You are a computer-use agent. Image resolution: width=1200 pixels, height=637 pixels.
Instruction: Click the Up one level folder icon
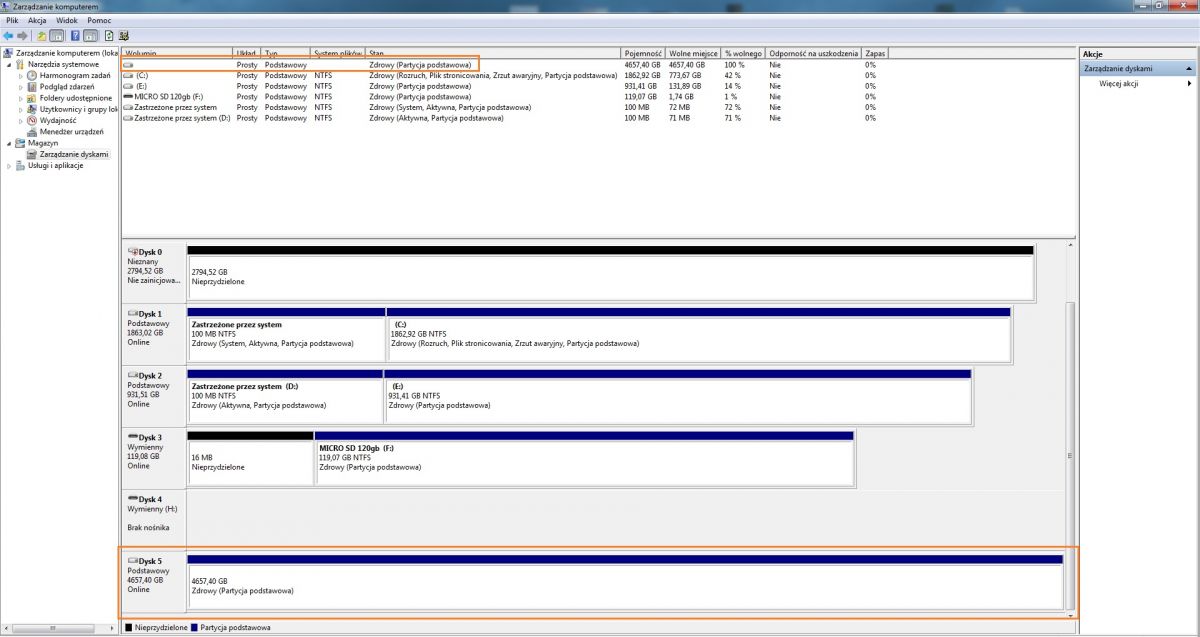tap(42, 35)
